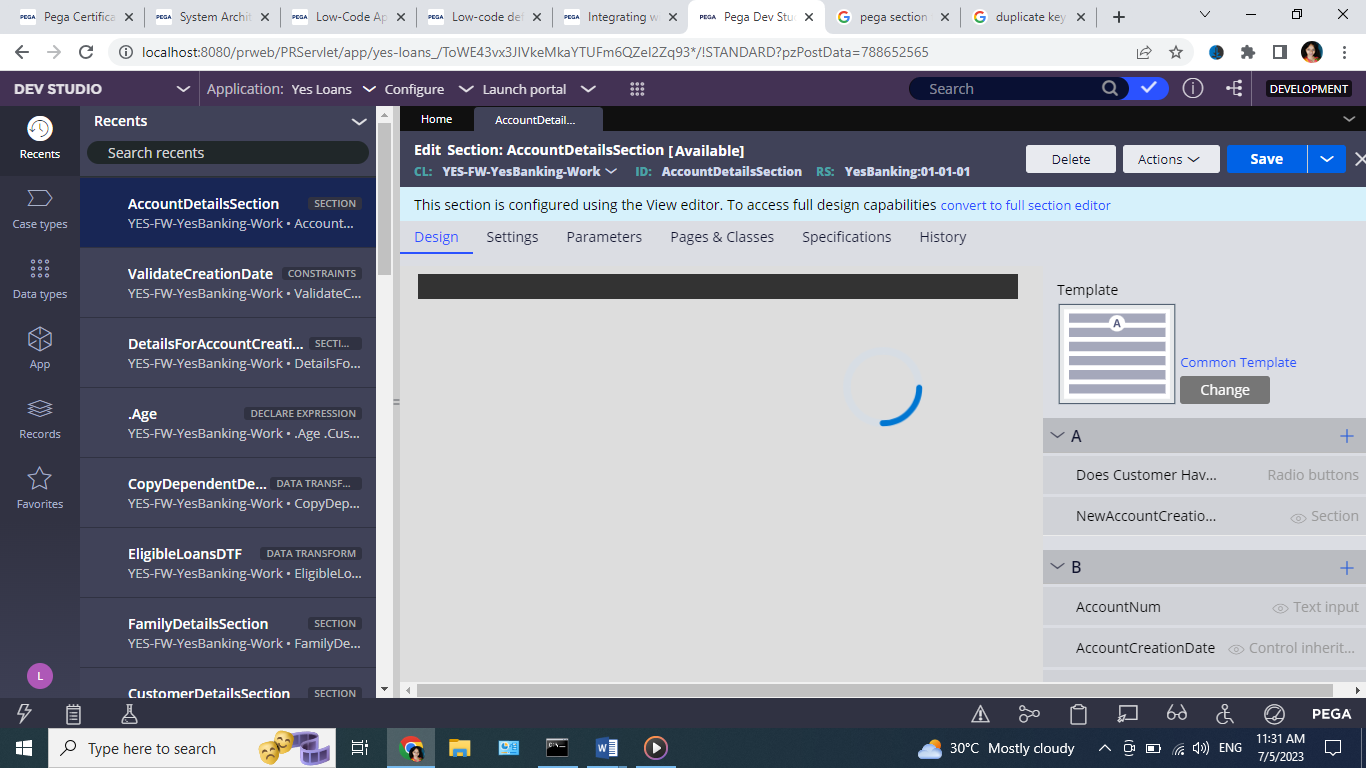
Task: Add a field to region B with plus
Action: 1346,567
